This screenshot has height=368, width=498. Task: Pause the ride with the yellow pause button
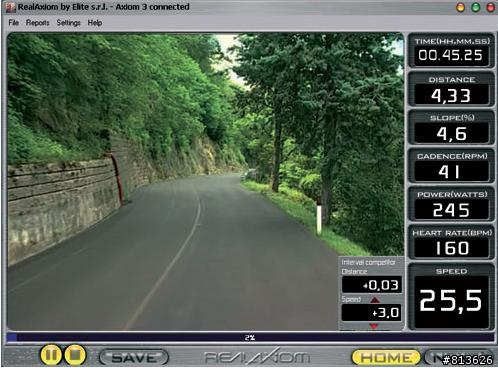click(51, 355)
